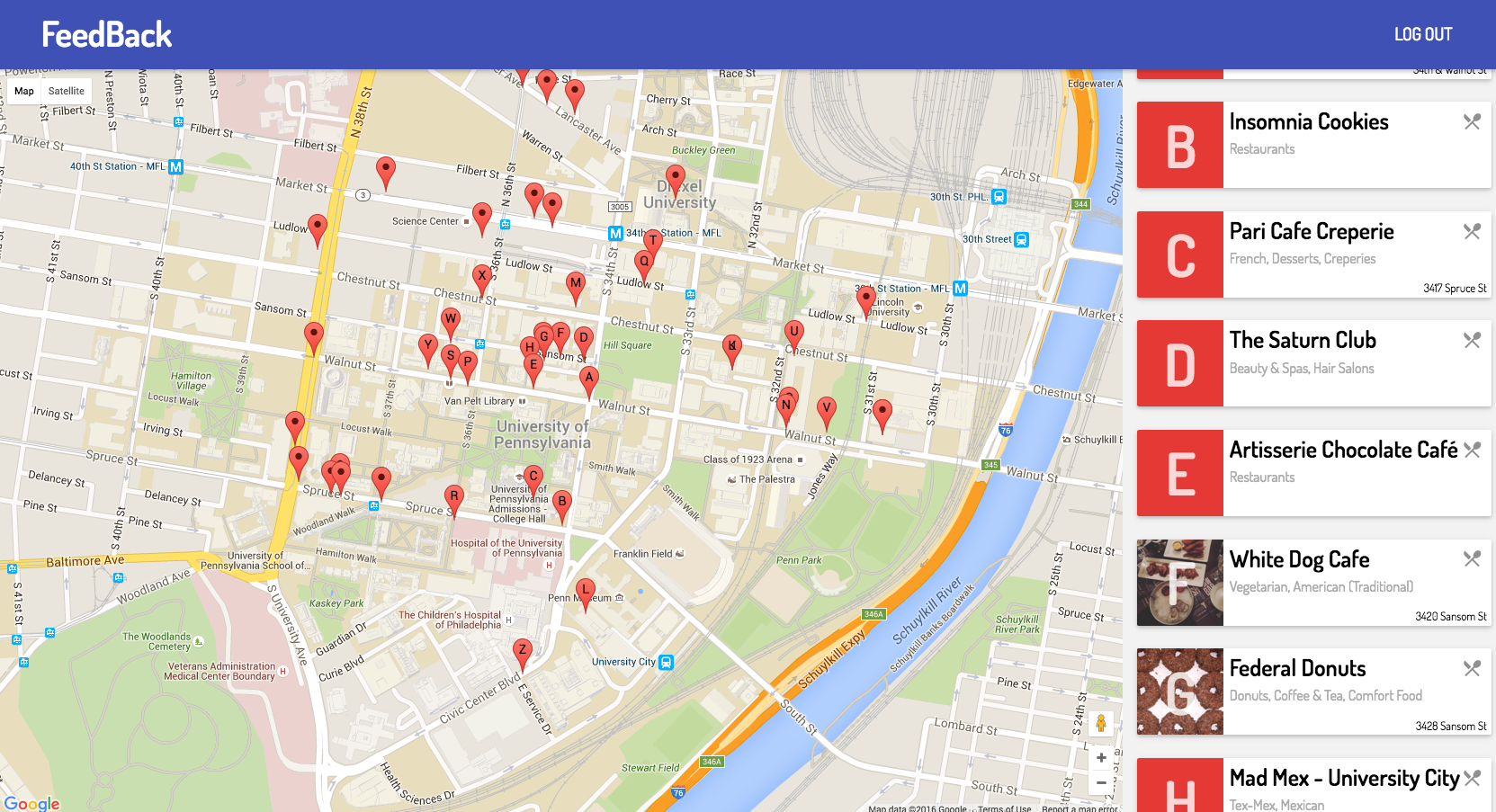Click the fork-and-knife icon on Mad Mex card
1496x812 pixels.
(x=1472, y=778)
